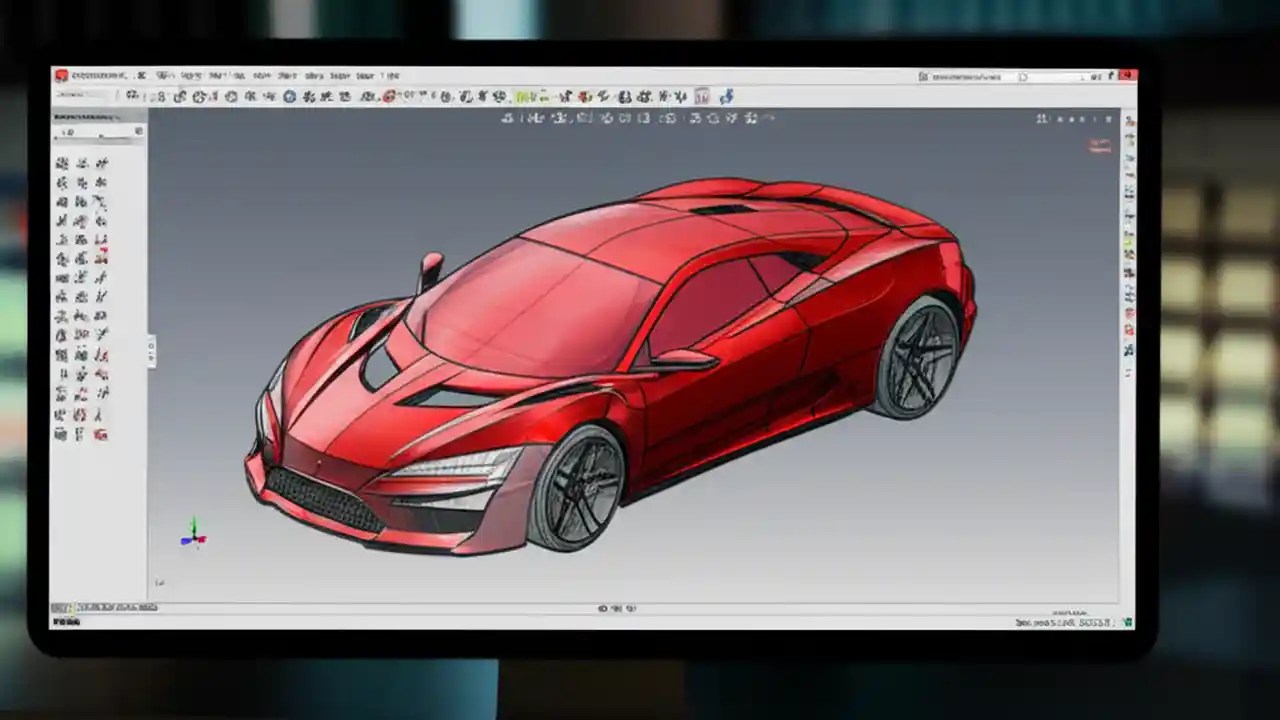1280x720 pixels.
Task: Select the Sketch tool from the top toolbar
Action: [x=133, y=96]
